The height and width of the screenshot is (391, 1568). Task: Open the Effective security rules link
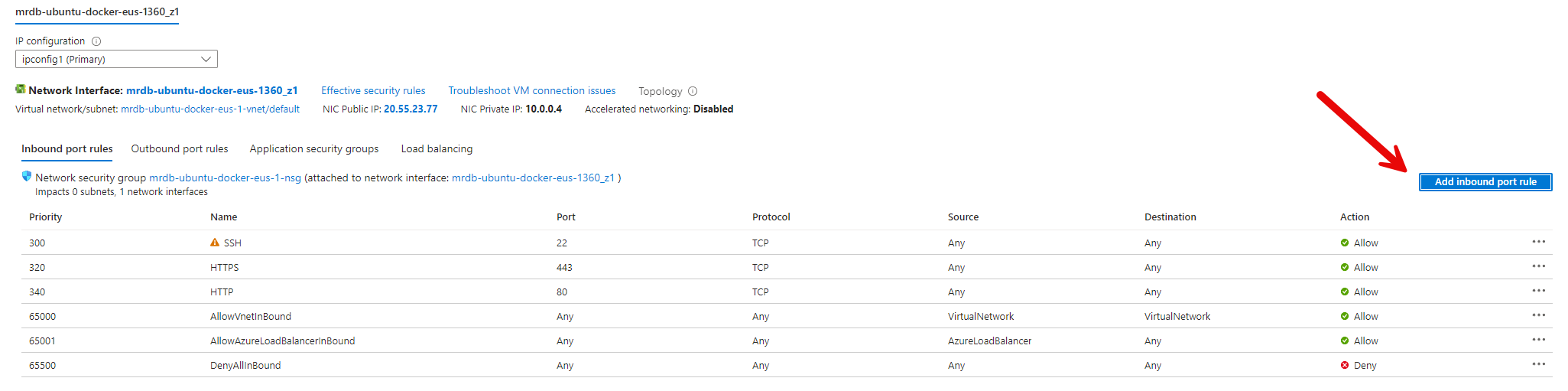(x=373, y=90)
